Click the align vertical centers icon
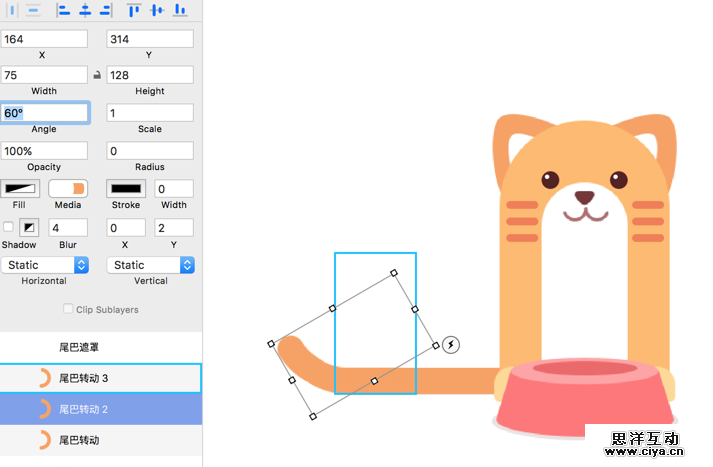713x467 pixels. [x=157, y=10]
